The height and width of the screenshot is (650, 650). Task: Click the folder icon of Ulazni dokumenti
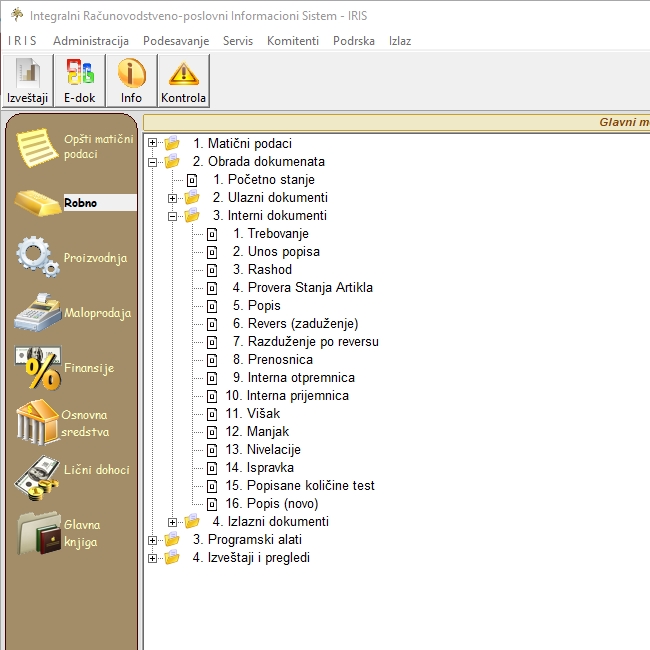(x=192, y=197)
